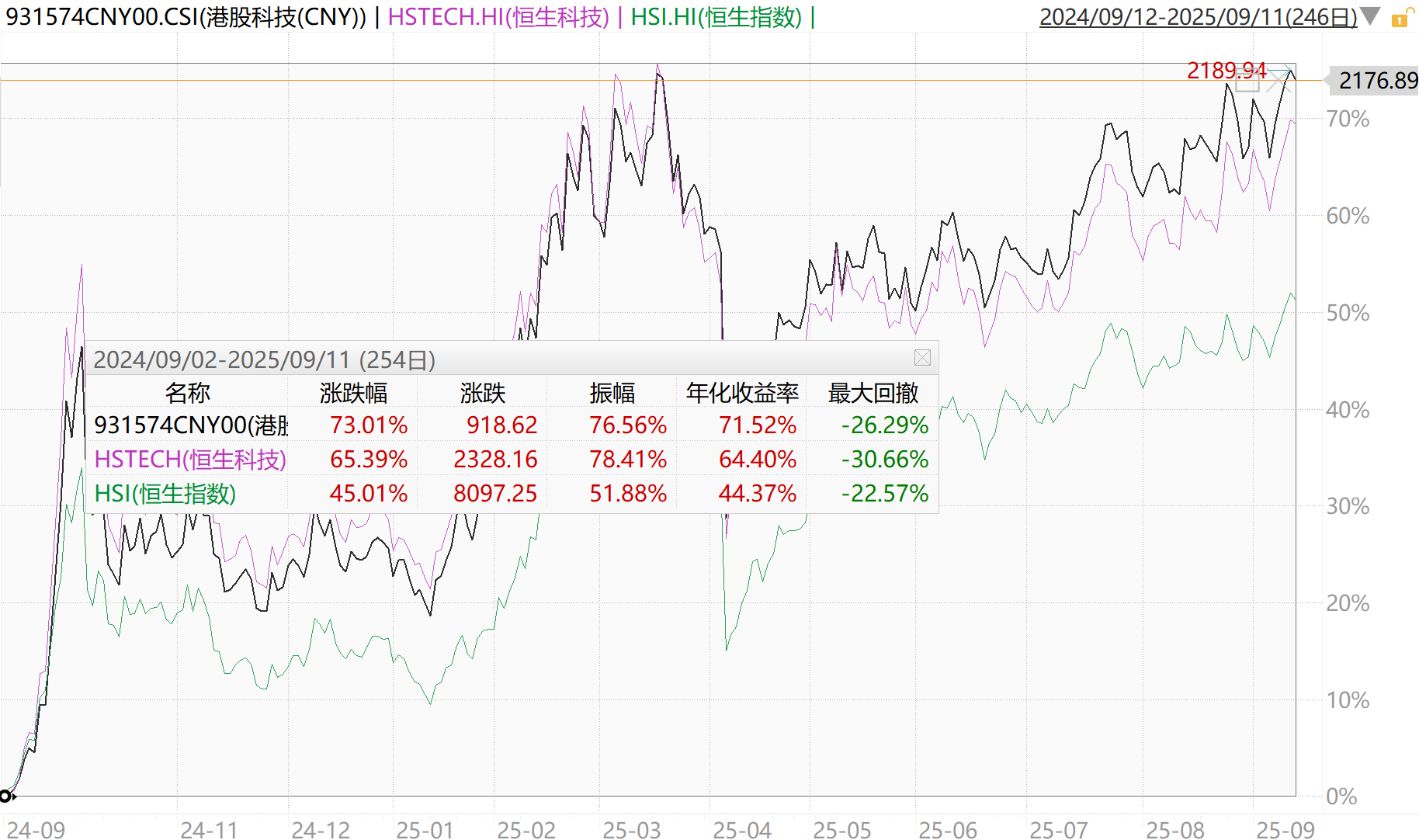Click the popup title 2024/09/02-2025/09/11 (254日)
The image size is (1419, 840).
pos(264,359)
